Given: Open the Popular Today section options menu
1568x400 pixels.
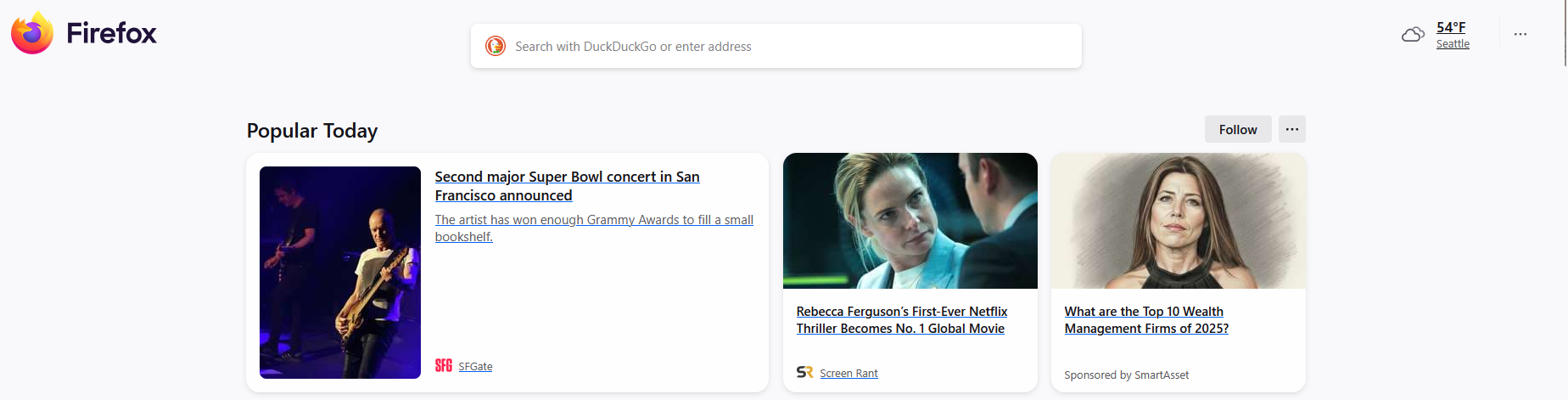Looking at the screenshot, I should [1291, 129].
